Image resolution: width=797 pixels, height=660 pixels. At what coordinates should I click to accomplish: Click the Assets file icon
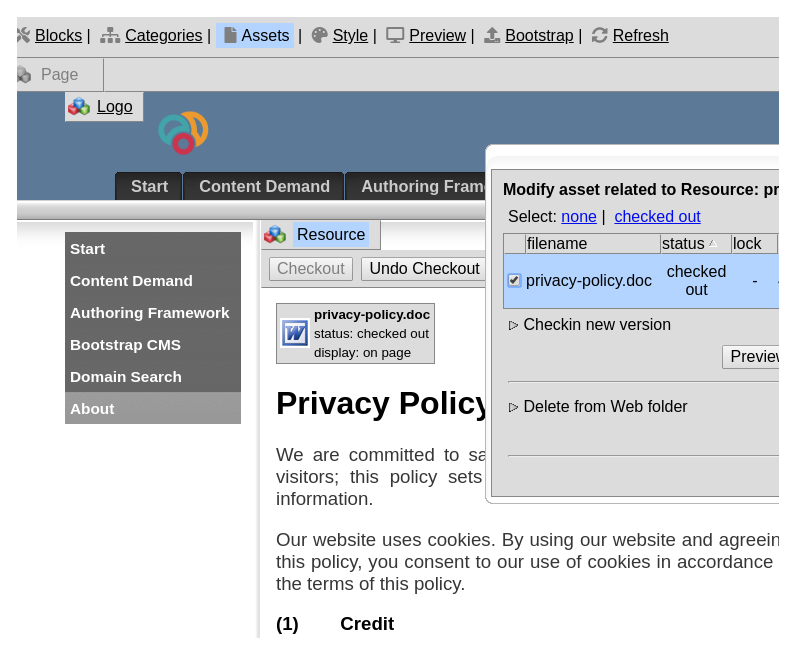click(230, 35)
